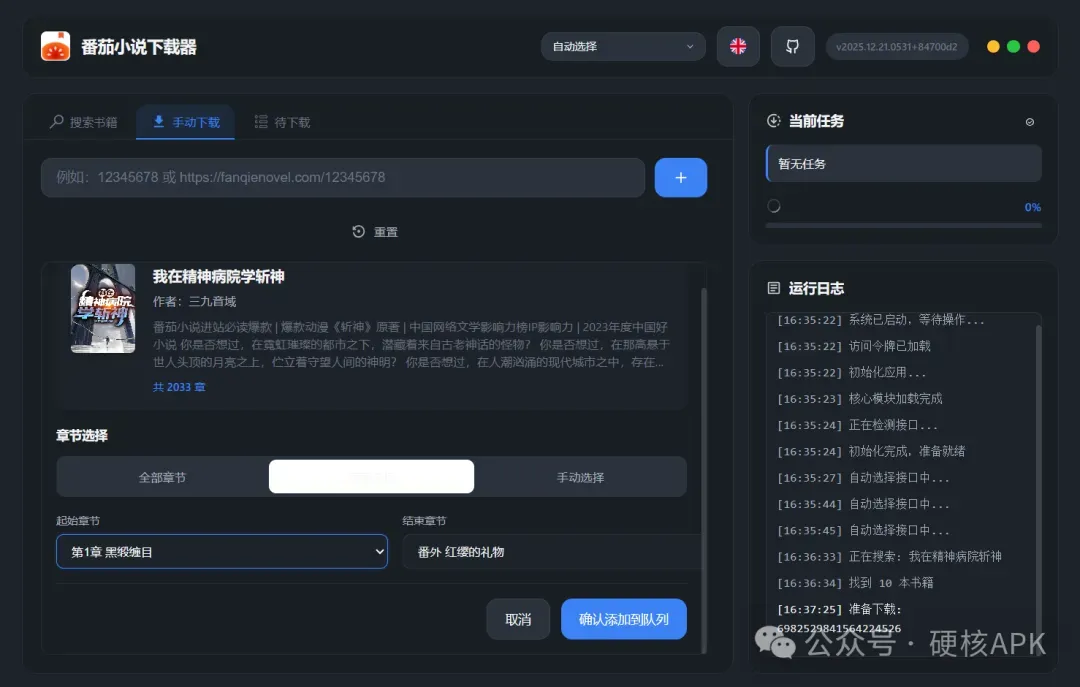Viewport: 1080px width, 687px height.
Task: Click log line 初始化应用
Action: point(851,372)
